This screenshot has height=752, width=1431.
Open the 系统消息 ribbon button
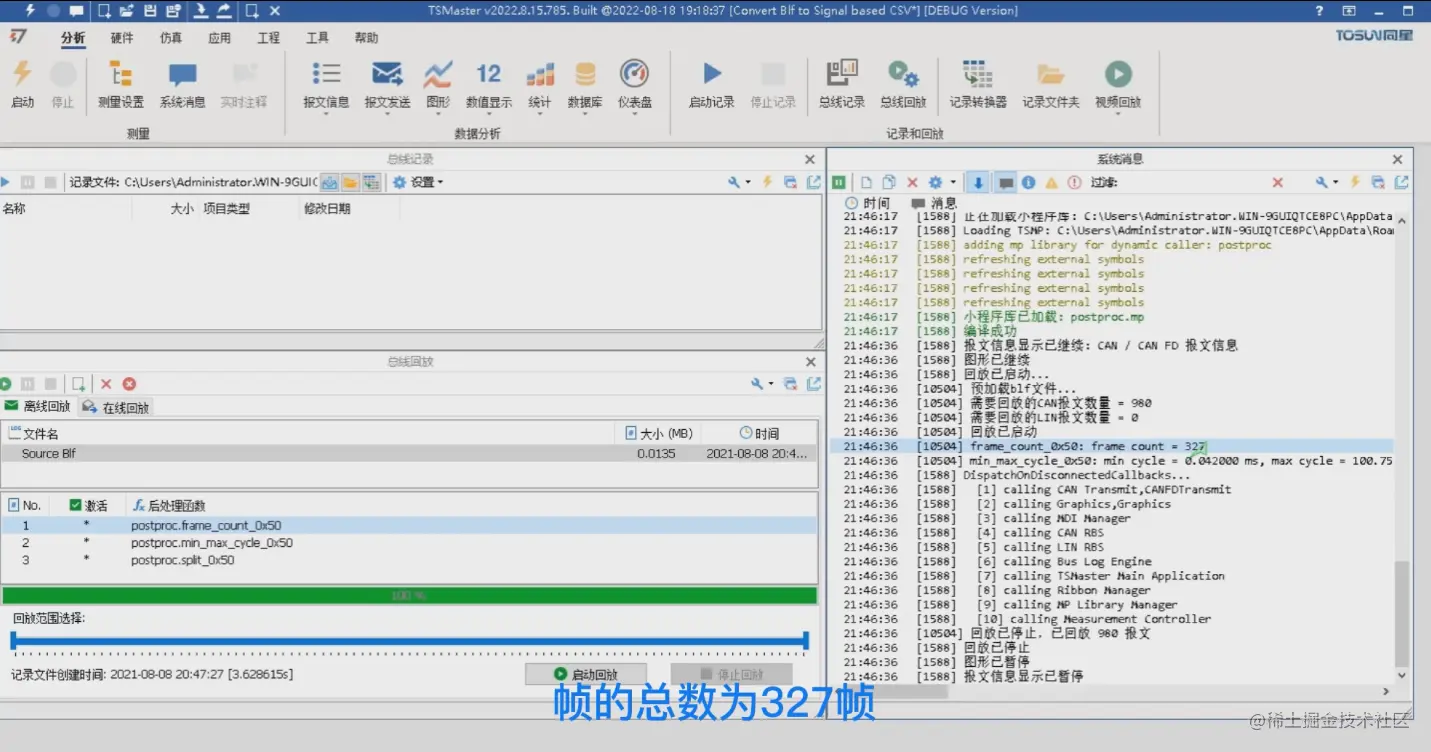(x=182, y=84)
